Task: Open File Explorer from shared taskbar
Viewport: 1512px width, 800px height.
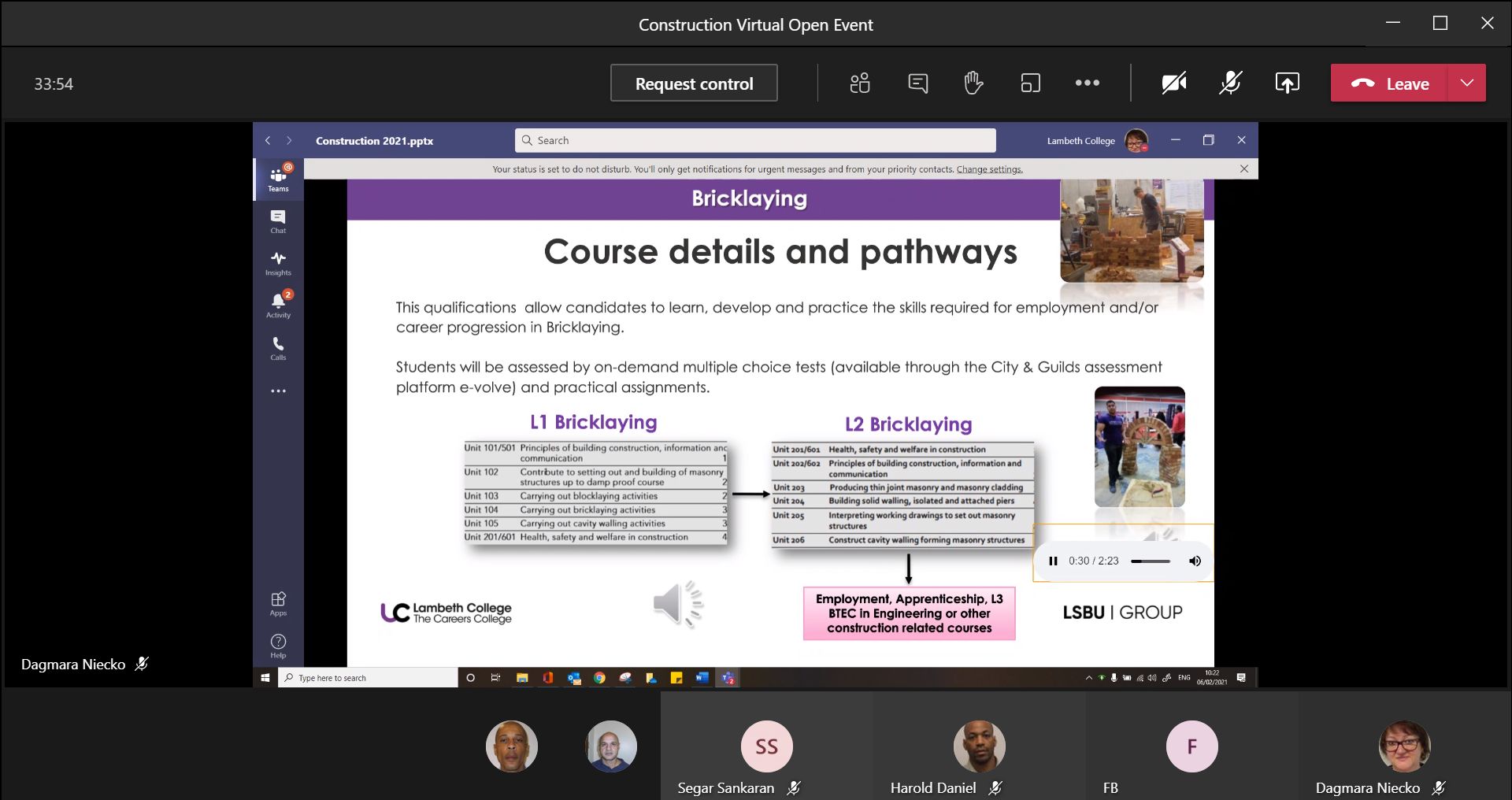Action: tap(521, 677)
